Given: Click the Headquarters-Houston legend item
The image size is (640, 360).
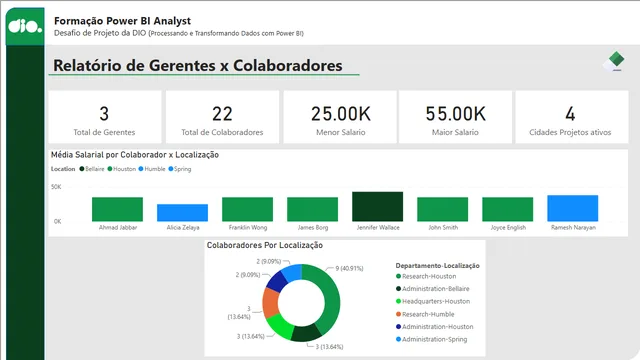Looking at the screenshot, I should [x=433, y=301].
